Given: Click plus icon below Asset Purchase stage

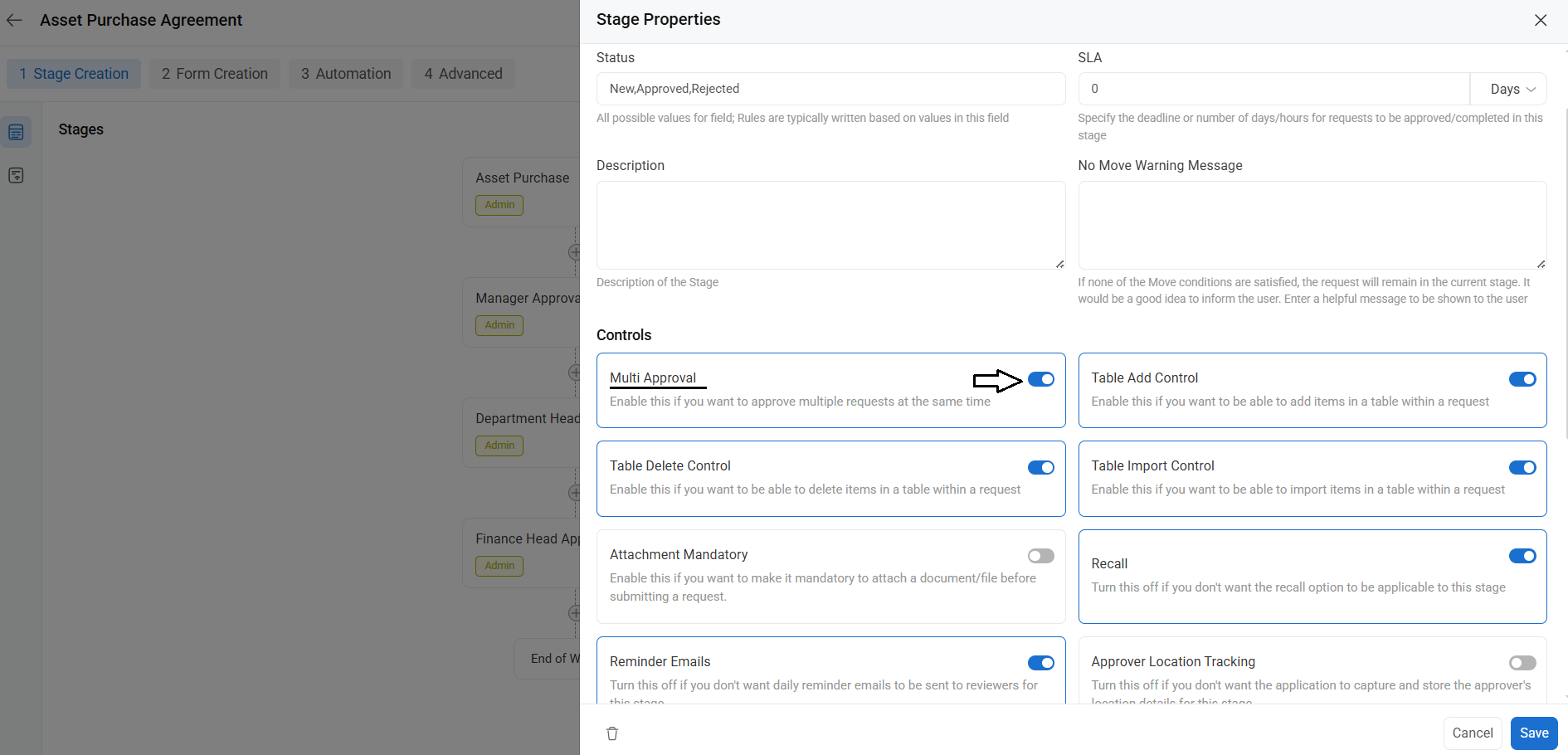Looking at the screenshot, I should click(x=574, y=252).
